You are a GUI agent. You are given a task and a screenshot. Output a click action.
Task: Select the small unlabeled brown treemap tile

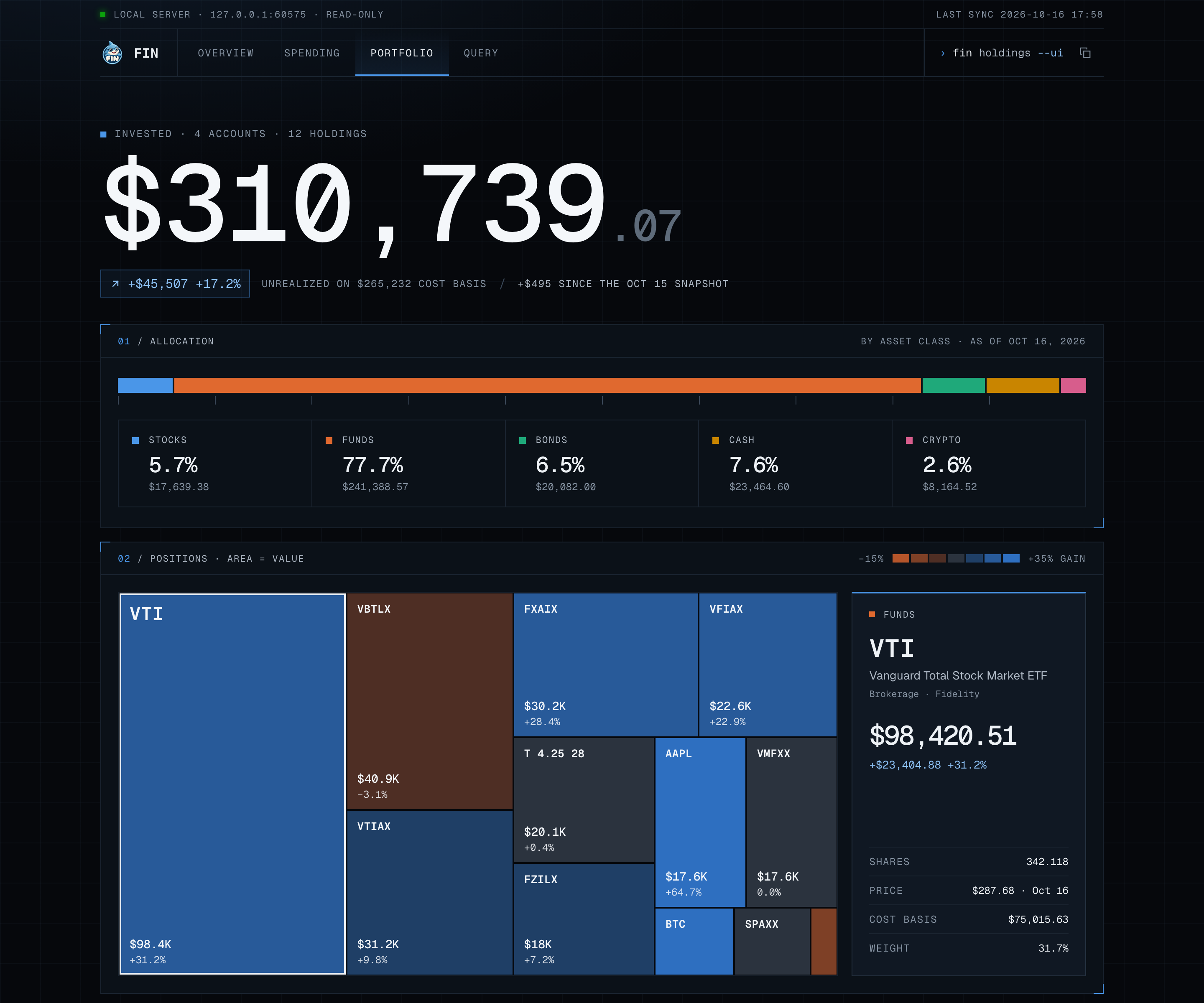pyautogui.click(x=824, y=941)
